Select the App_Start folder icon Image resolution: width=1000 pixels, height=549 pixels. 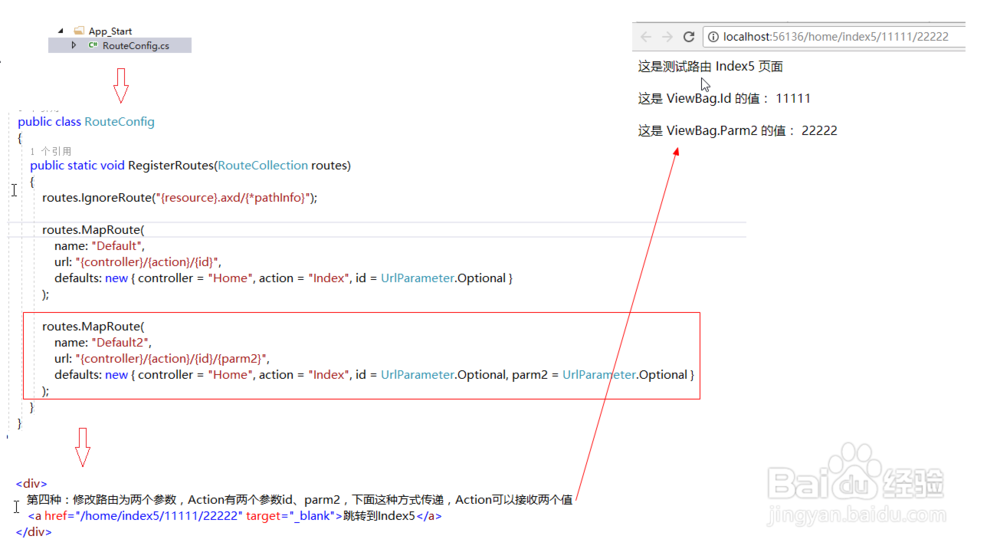coord(79,31)
